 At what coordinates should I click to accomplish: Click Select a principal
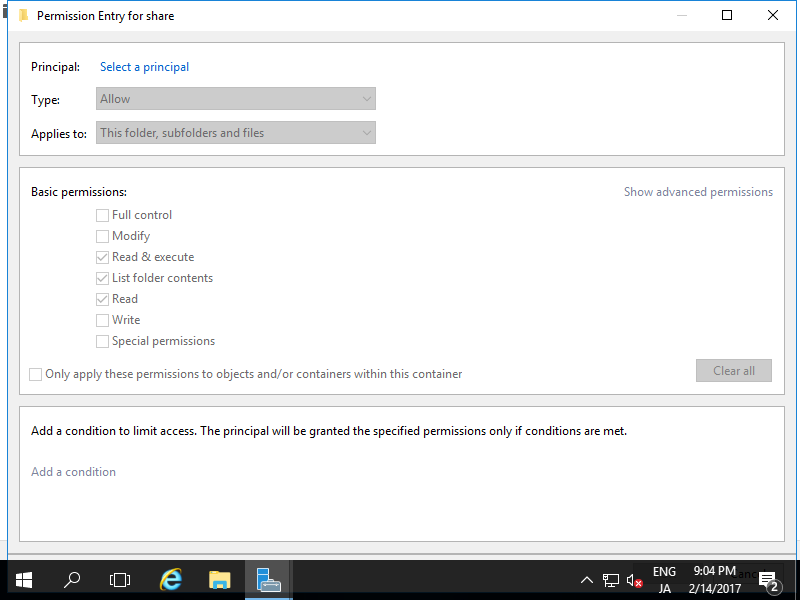coord(144,66)
